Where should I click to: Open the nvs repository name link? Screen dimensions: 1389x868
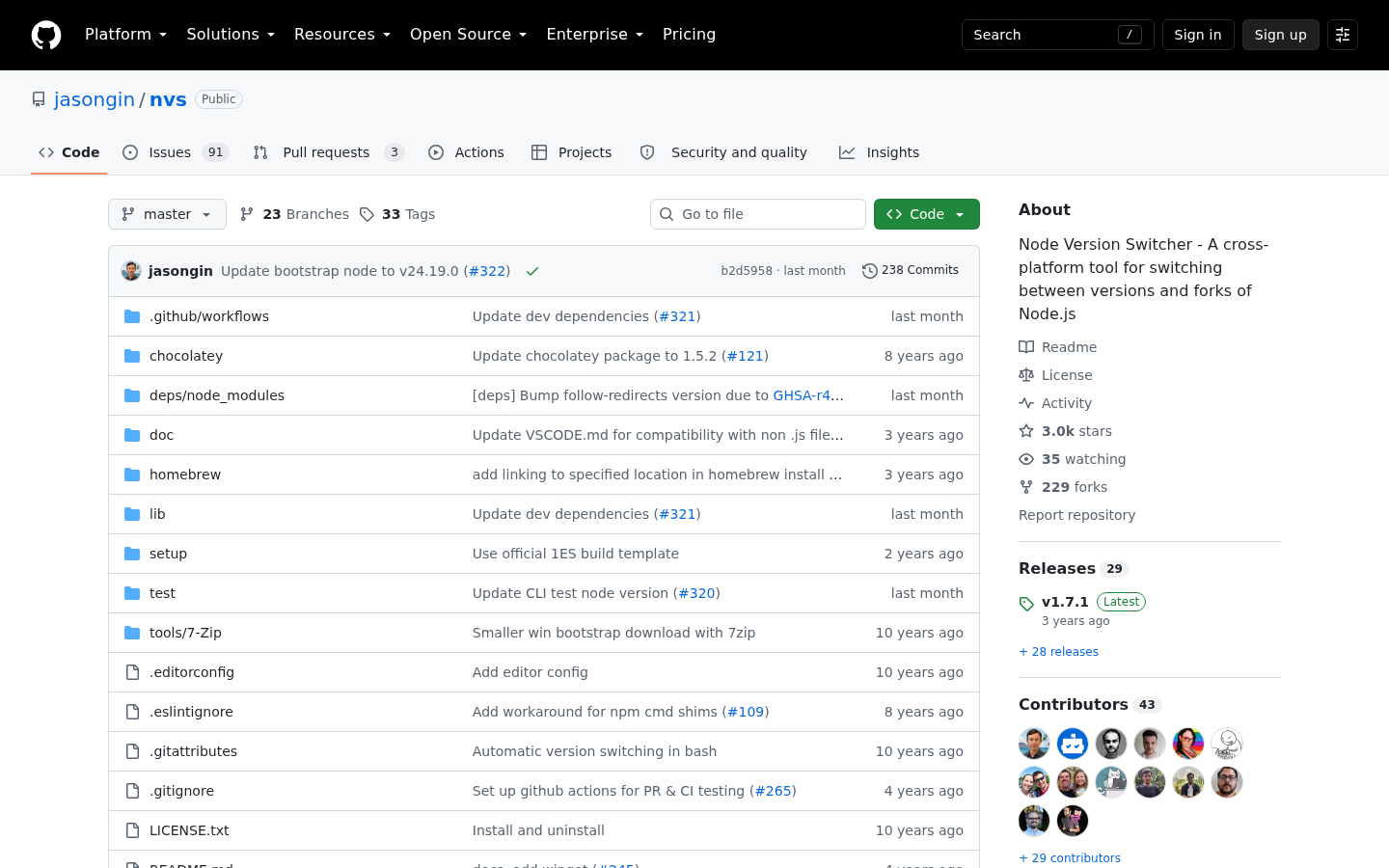pyautogui.click(x=168, y=99)
